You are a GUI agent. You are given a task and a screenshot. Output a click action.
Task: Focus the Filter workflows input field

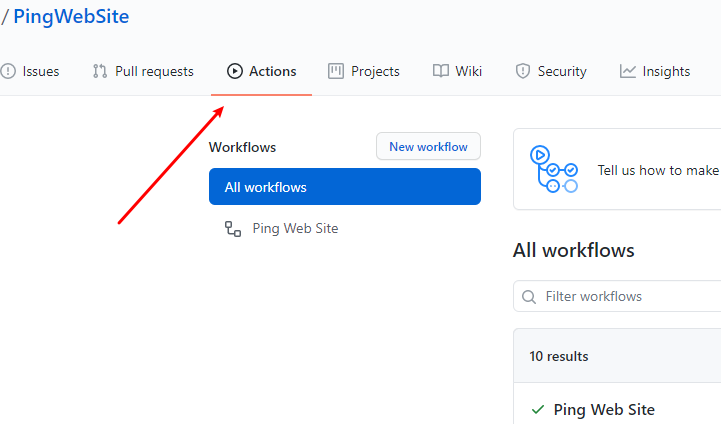pyautogui.click(x=617, y=297)
